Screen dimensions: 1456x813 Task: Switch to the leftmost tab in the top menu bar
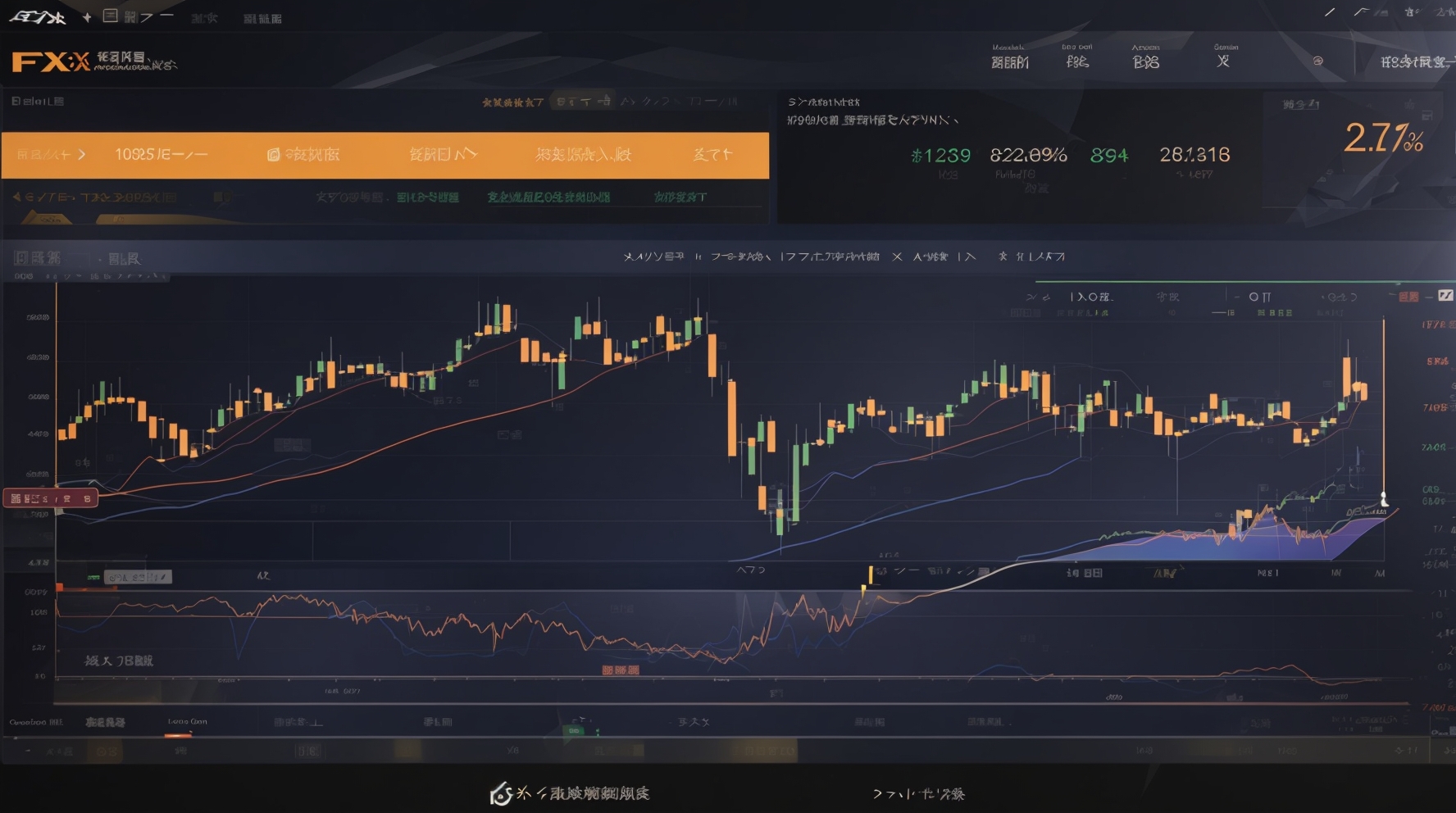click(39, 16)
